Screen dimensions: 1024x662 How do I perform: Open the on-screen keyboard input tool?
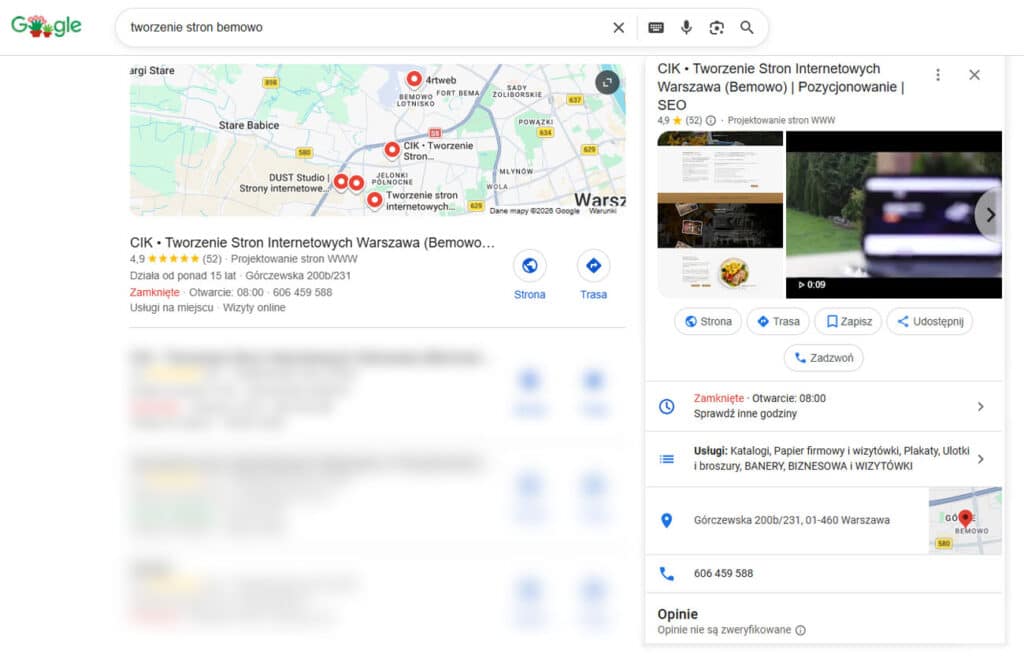(656, 27)
